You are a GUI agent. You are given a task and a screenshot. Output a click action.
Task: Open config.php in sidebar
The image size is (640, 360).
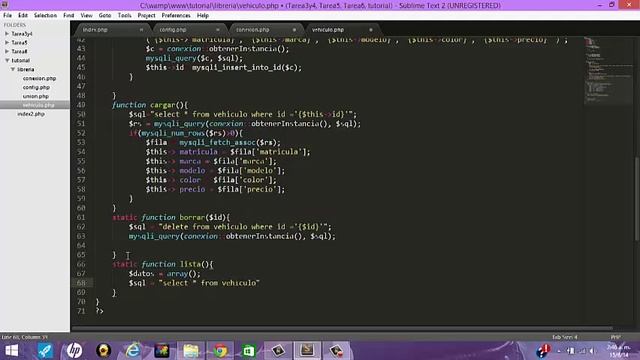(36, 87)
